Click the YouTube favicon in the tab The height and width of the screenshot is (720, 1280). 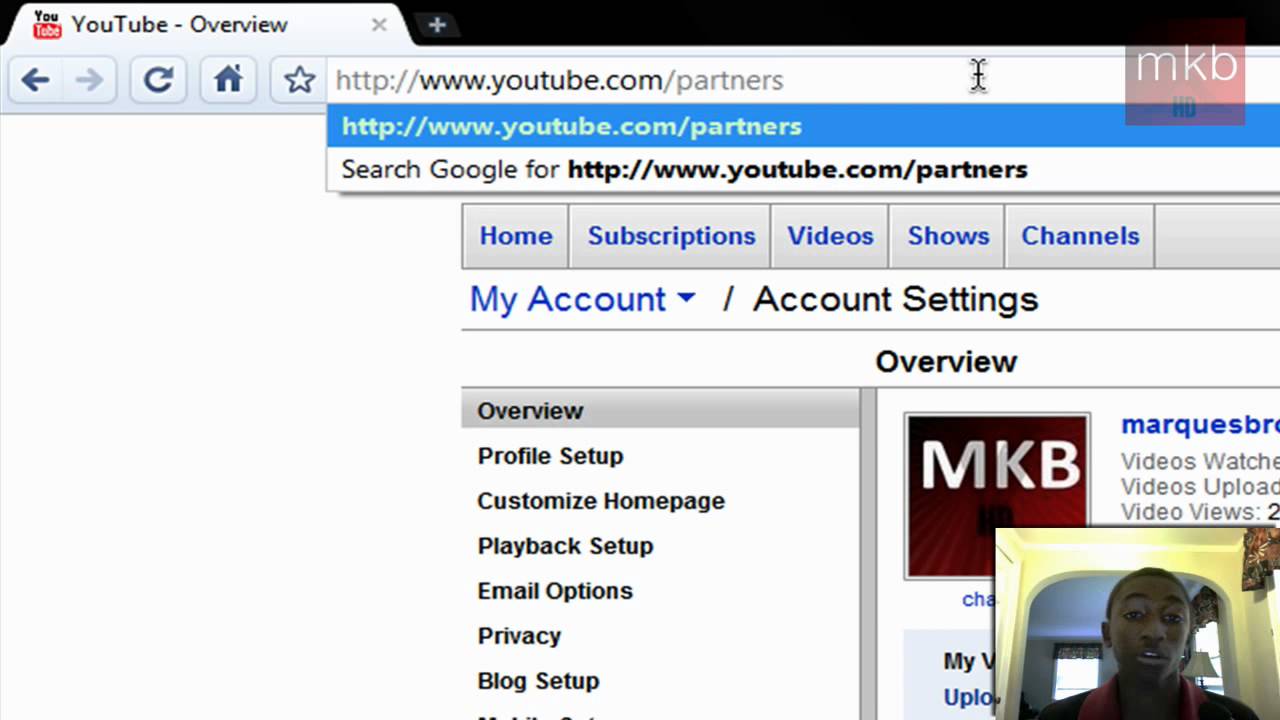(47, 24)
